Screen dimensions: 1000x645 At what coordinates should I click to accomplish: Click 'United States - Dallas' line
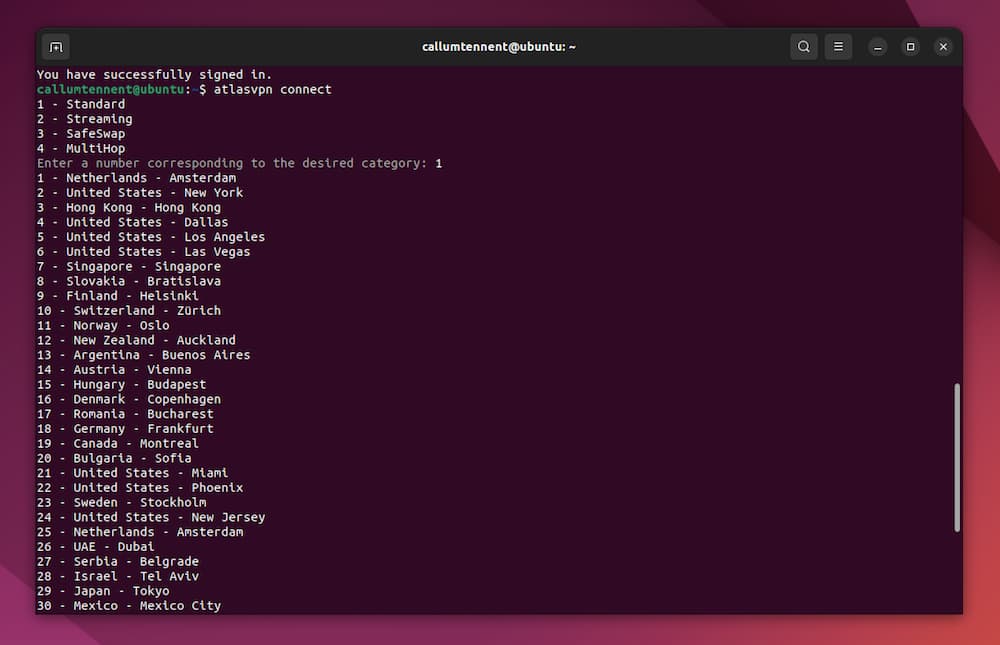pos(133,222)
